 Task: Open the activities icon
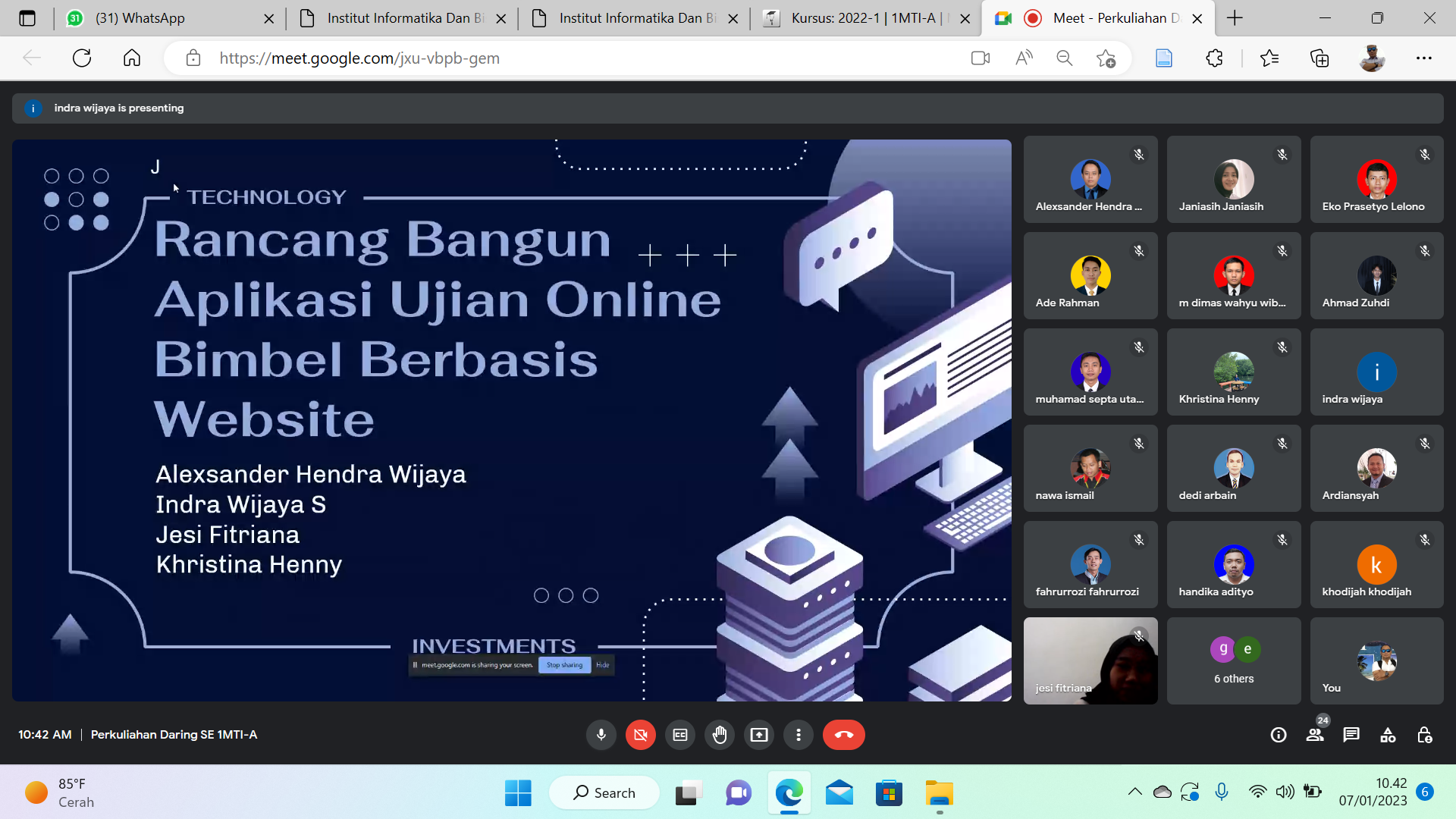[1388, 735]
